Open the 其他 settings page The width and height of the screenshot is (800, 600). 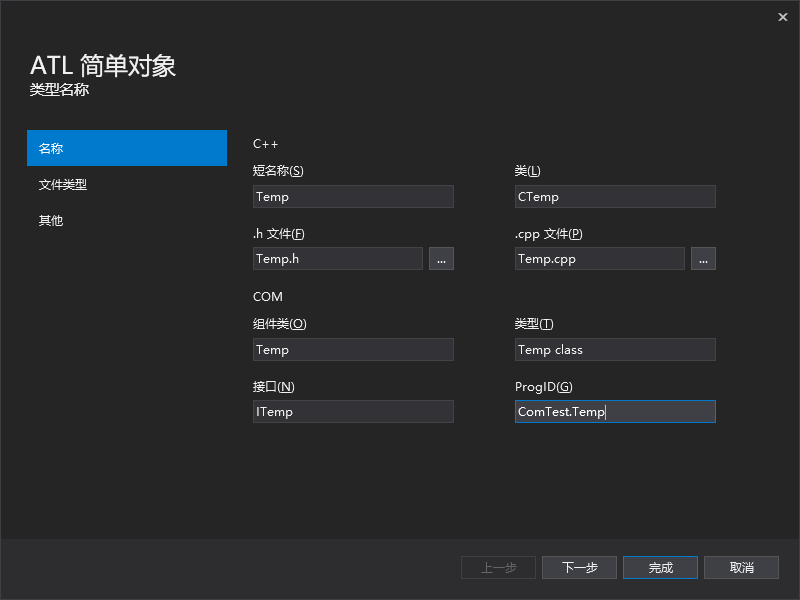(127, 220)
